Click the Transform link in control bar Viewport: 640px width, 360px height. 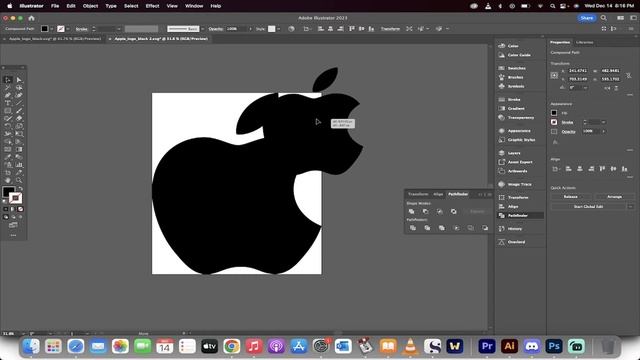click(x=390, y=29)
